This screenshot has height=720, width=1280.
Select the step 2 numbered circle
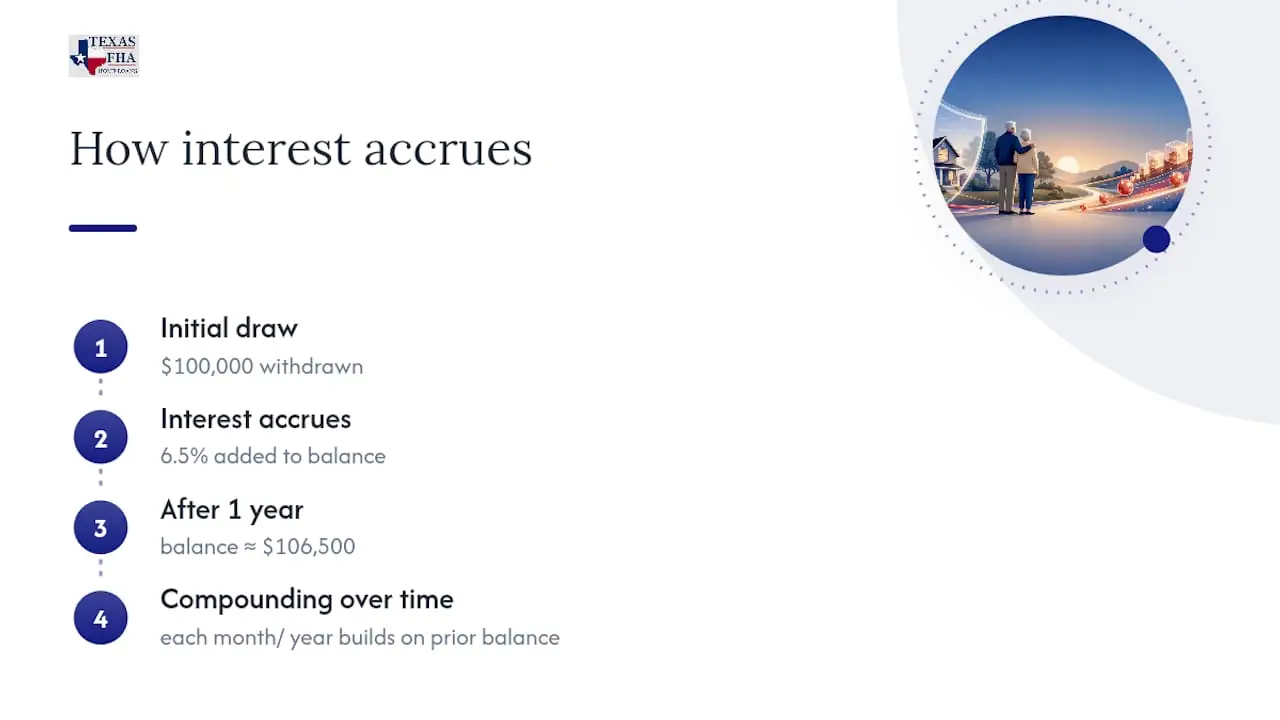pyautogui.click(x=100, y=438)
